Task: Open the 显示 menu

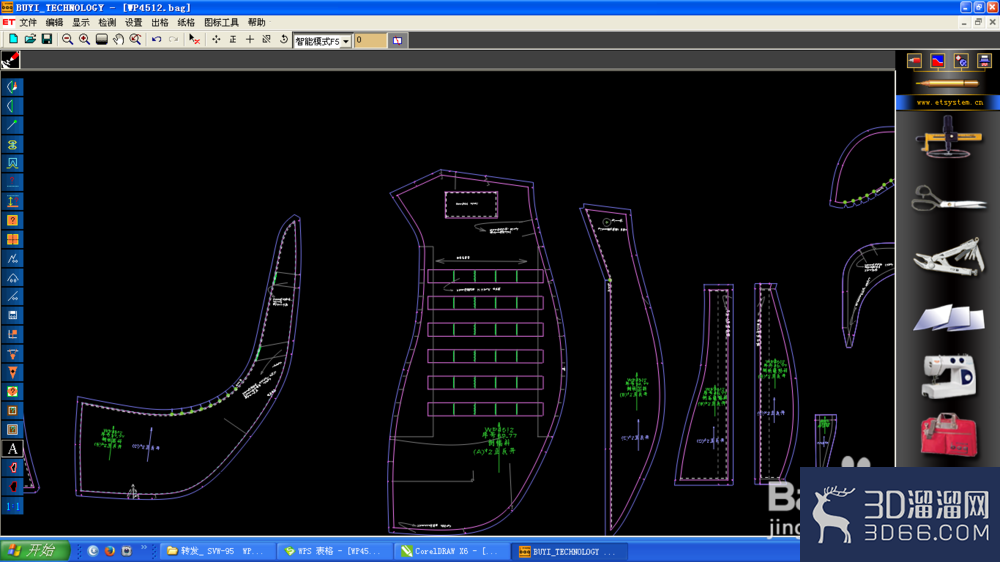Action: 80,22
